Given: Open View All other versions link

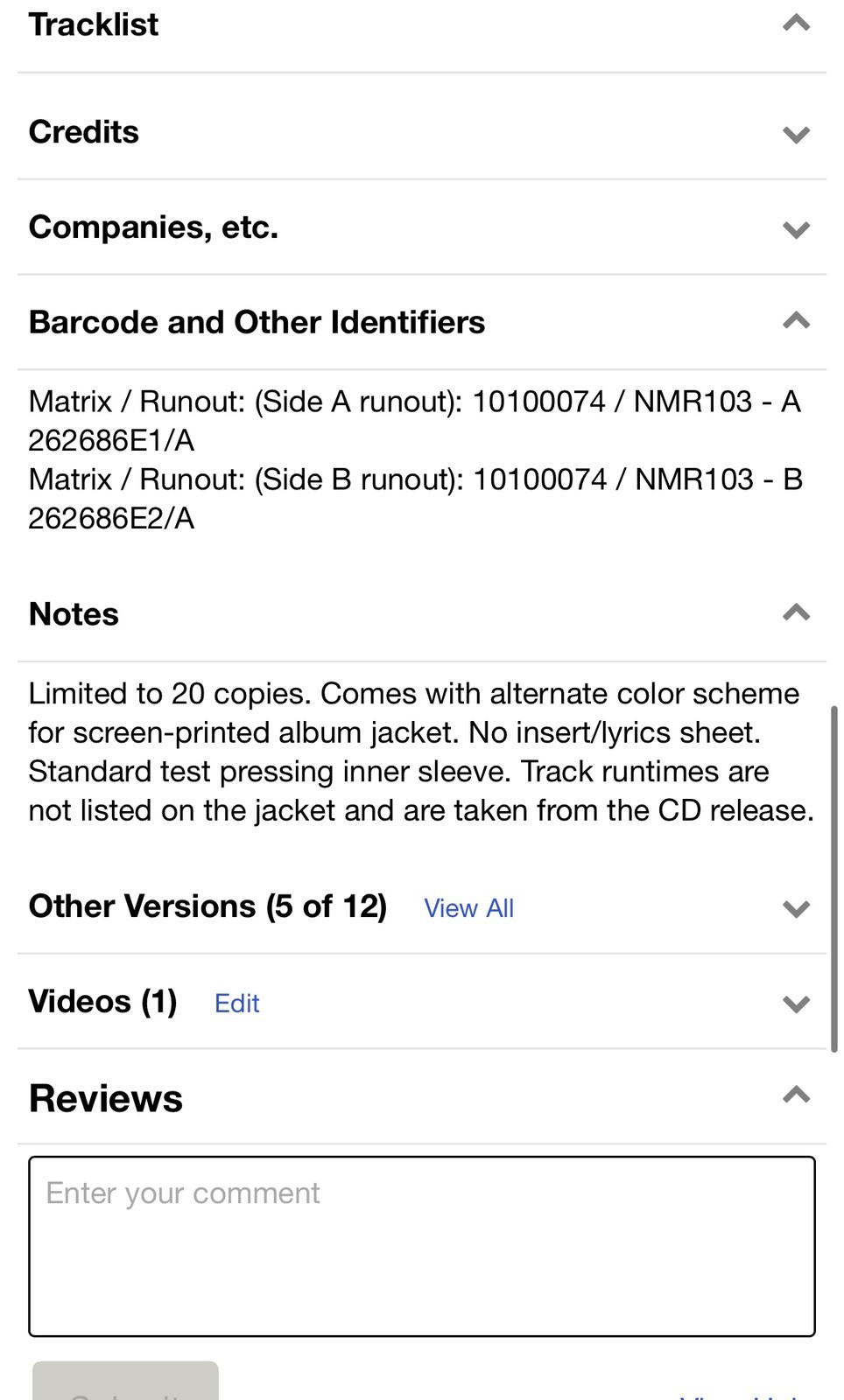Looking at the screenshot, I should tap(469, 908).
